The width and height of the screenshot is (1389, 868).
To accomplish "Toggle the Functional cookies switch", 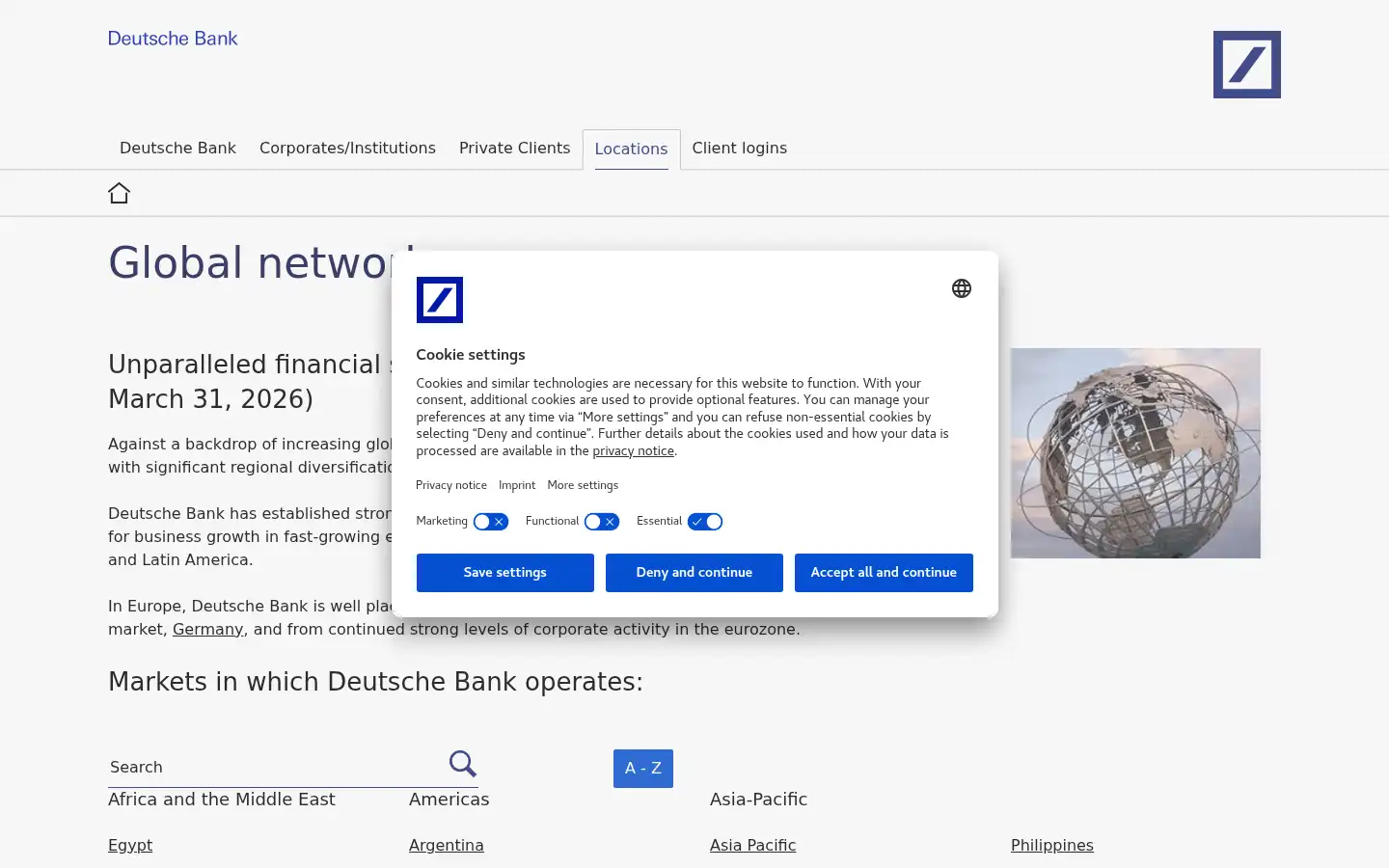I will coord(601,522).
